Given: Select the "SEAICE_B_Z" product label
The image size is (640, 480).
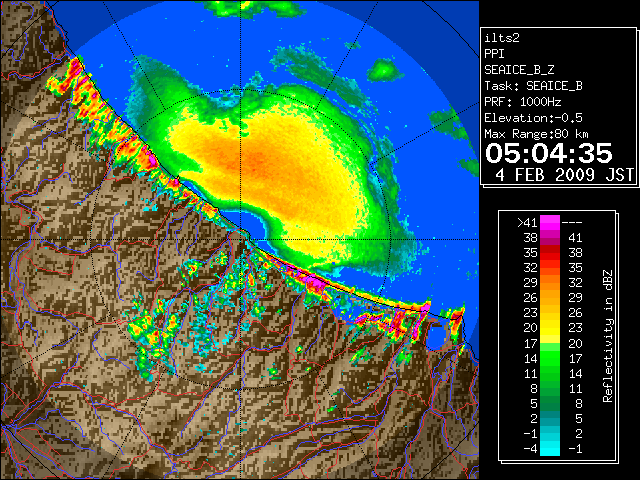Looking at the screenshot, I should click(x=519, y=70).
